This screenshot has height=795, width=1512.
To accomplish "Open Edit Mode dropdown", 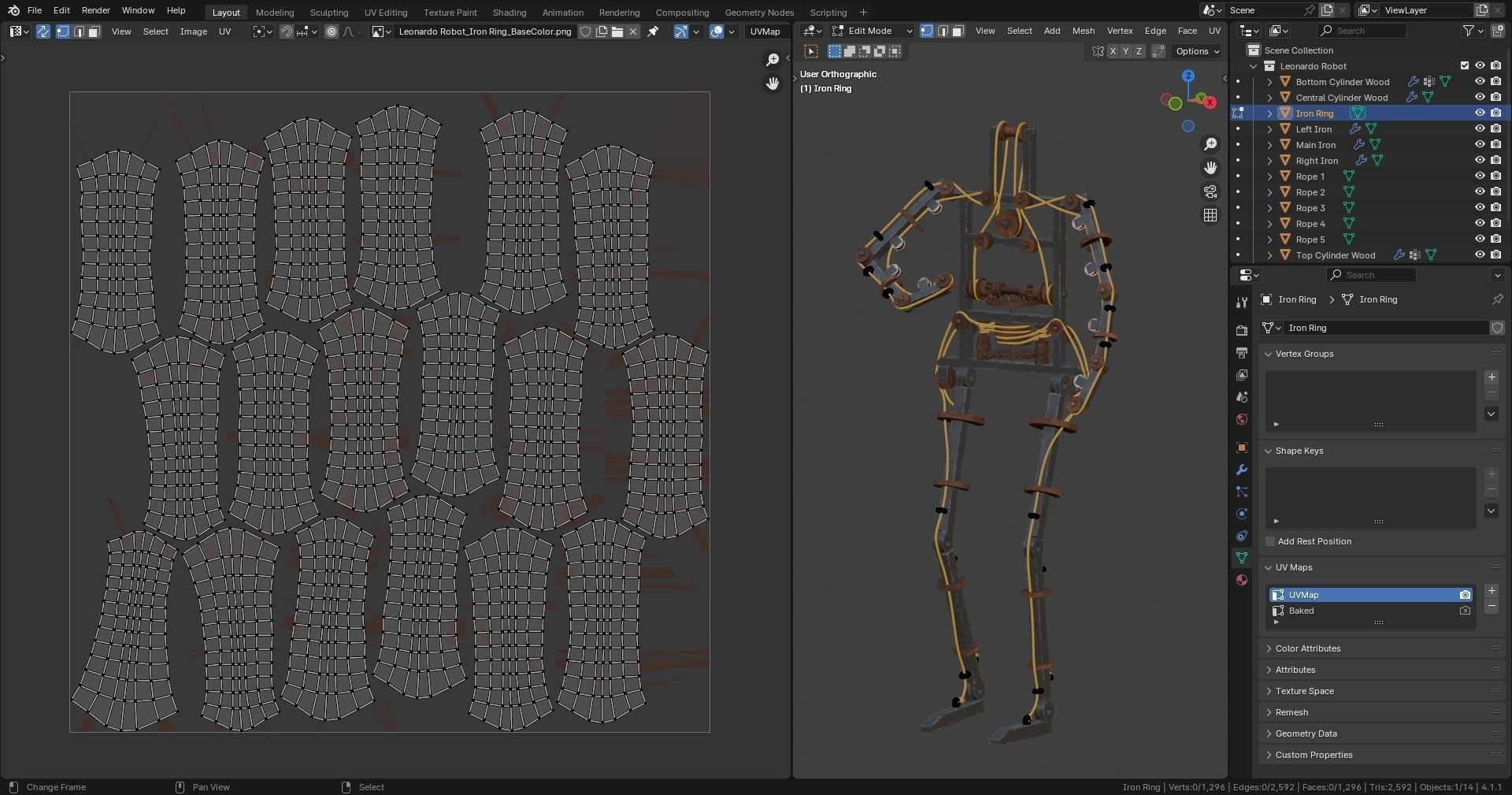I will pos(873,31).
